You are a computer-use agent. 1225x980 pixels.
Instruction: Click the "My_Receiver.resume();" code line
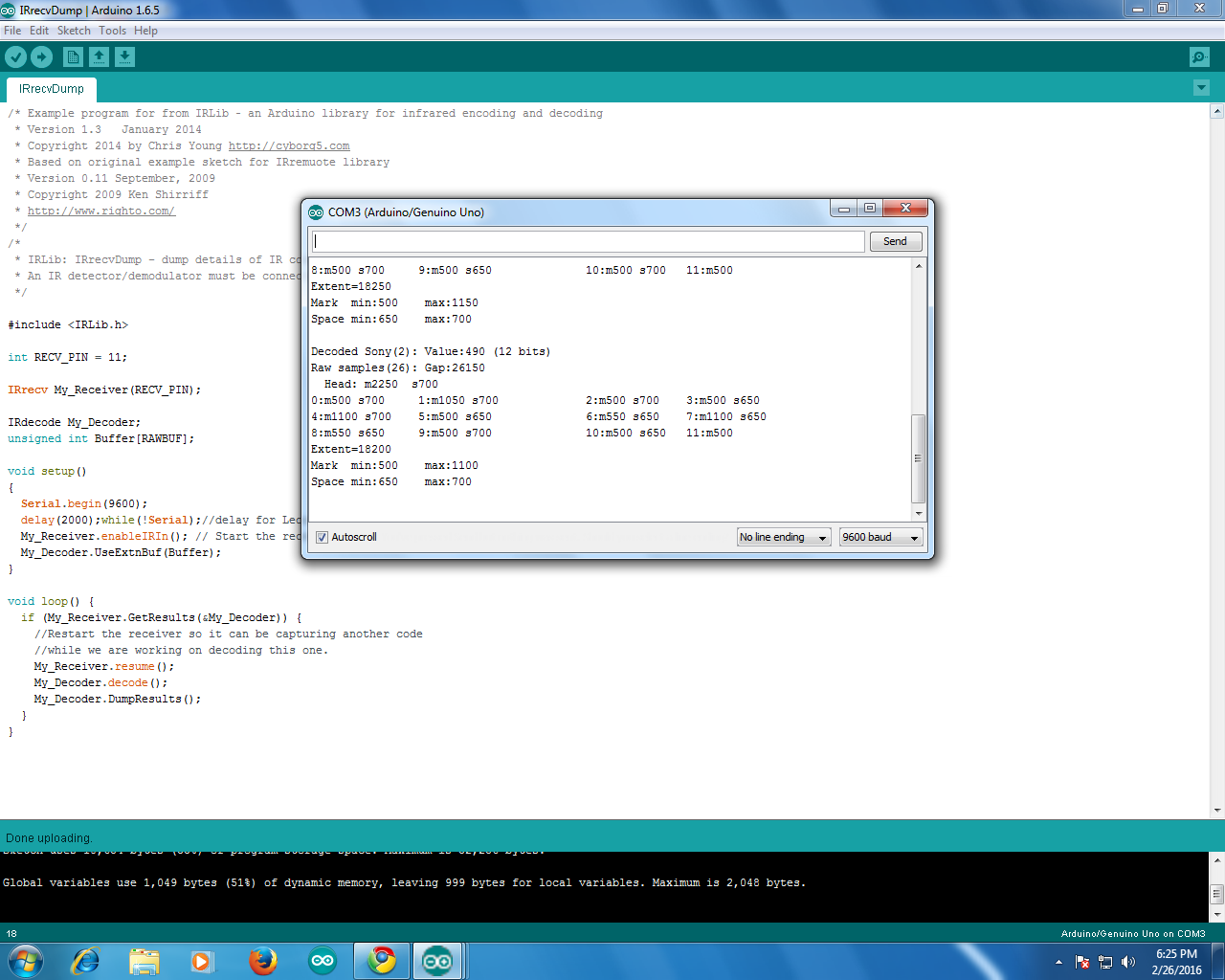click(x=104, y=667)
